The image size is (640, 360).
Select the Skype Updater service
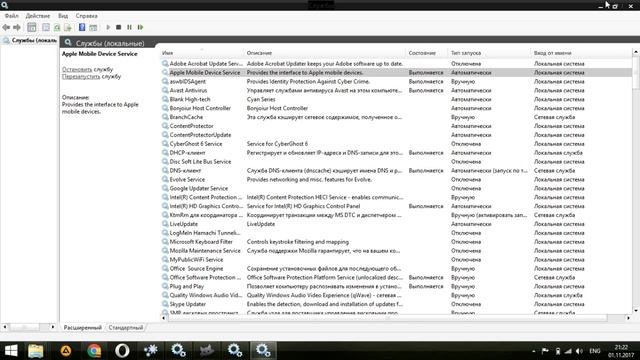click(x=188, y=304)
